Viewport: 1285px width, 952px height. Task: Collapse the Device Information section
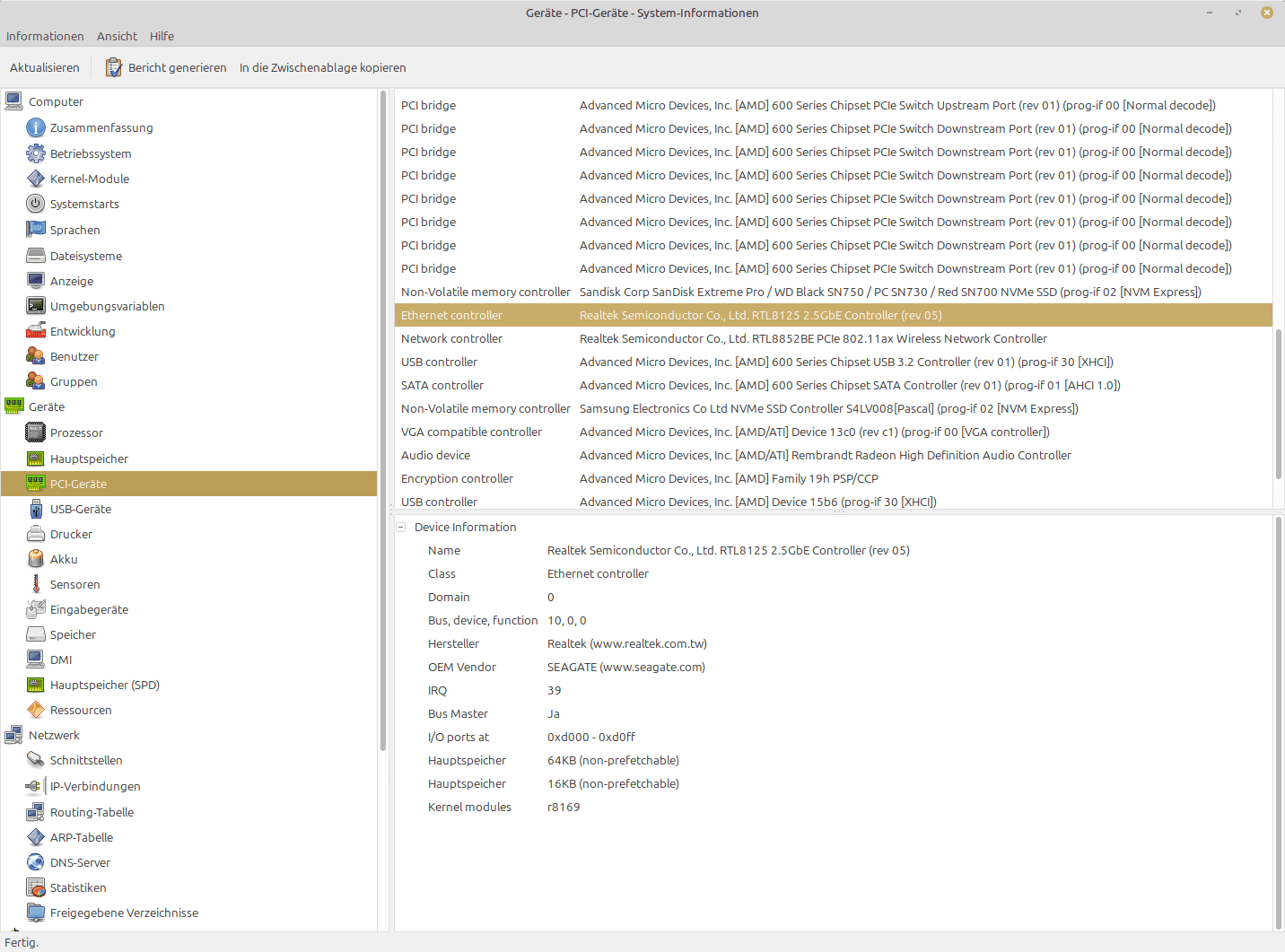[401, 527]
